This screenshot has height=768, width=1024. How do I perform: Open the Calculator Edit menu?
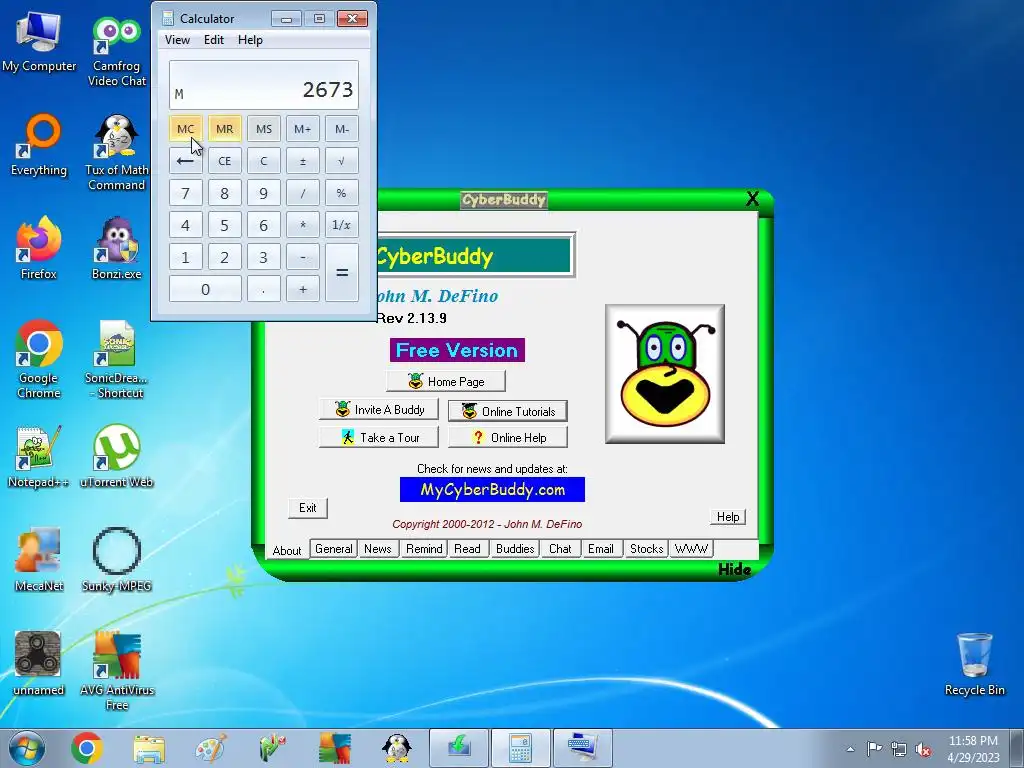pyautogui.click(x=214, y=40)
